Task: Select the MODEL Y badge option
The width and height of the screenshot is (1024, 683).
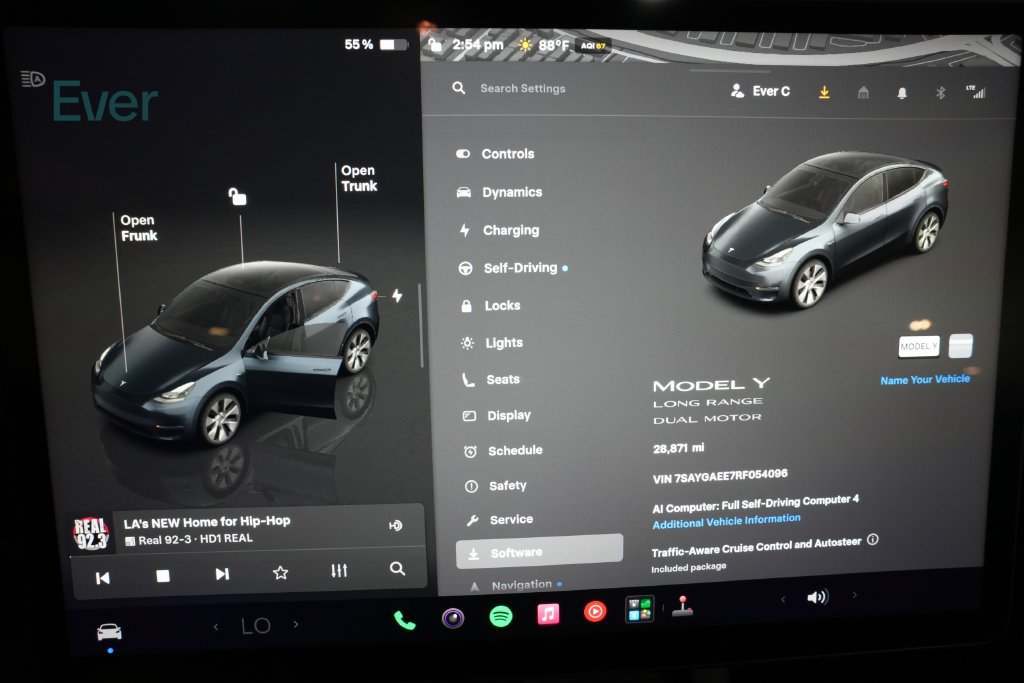Action: [x=919, y=347]
